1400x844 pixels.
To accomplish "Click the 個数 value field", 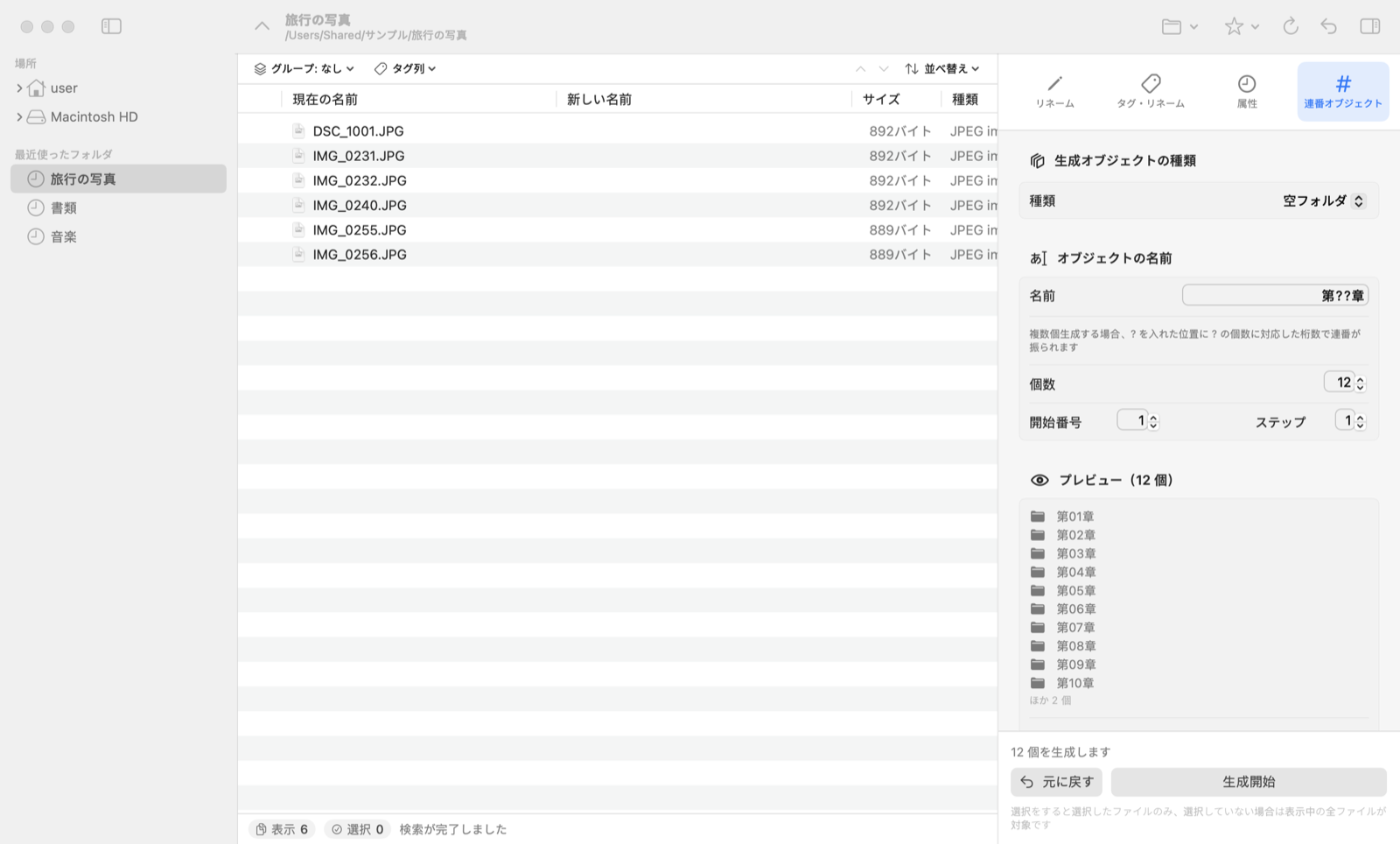I will pyautogui.click(x=1338, y=383).
